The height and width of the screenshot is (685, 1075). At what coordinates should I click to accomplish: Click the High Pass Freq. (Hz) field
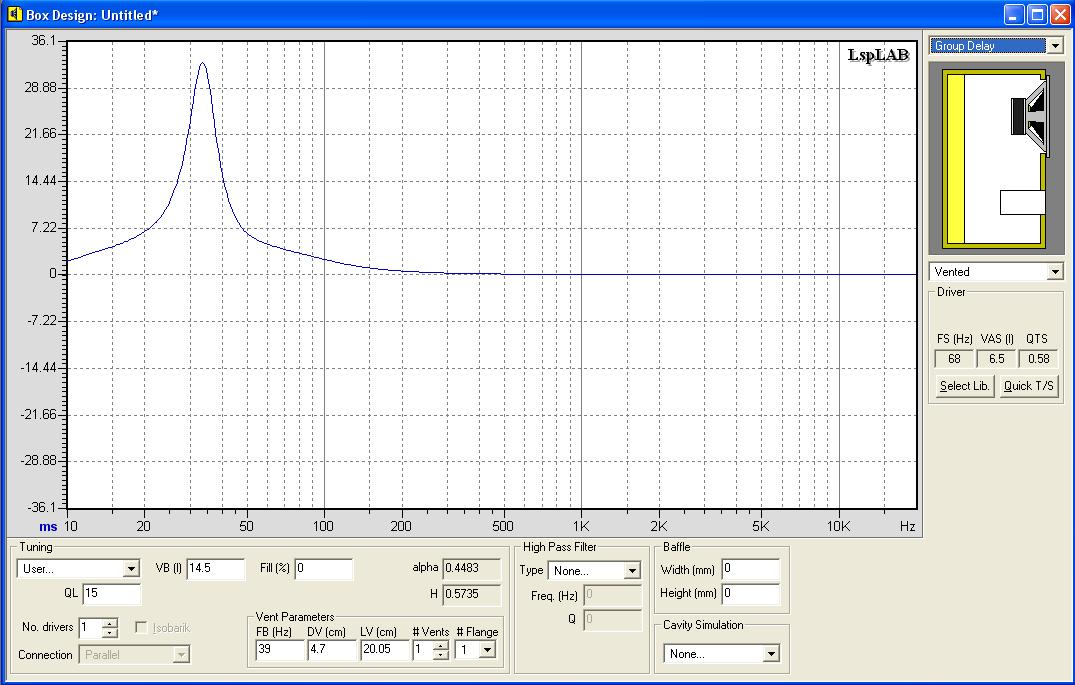(612, 595)
